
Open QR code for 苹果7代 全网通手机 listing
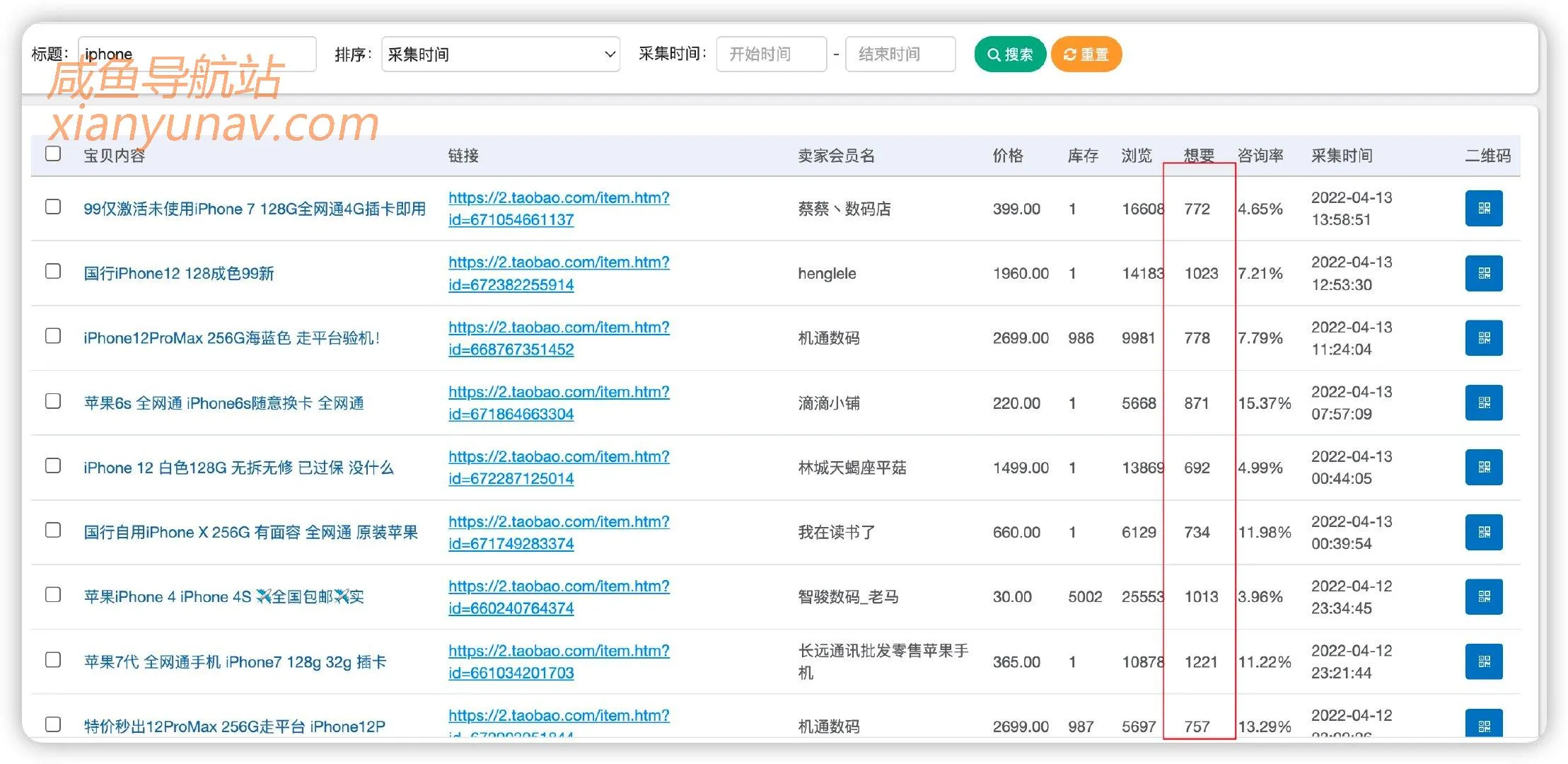[1483, 661]
